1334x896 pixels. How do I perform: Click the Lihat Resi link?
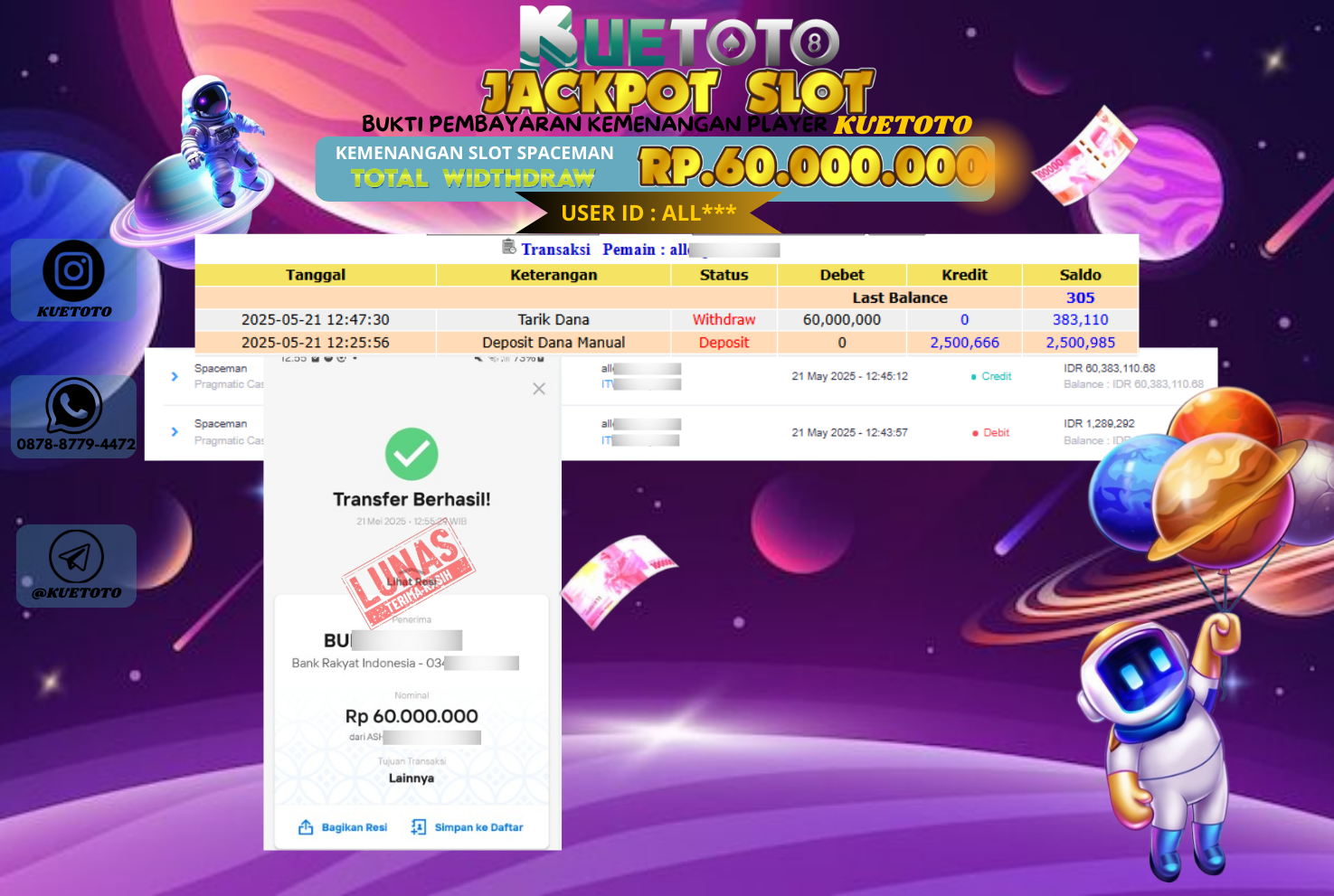point(412,581)
